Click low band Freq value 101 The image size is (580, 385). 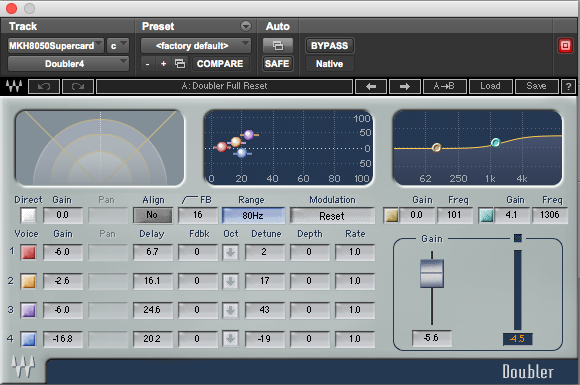click(455, 215)
